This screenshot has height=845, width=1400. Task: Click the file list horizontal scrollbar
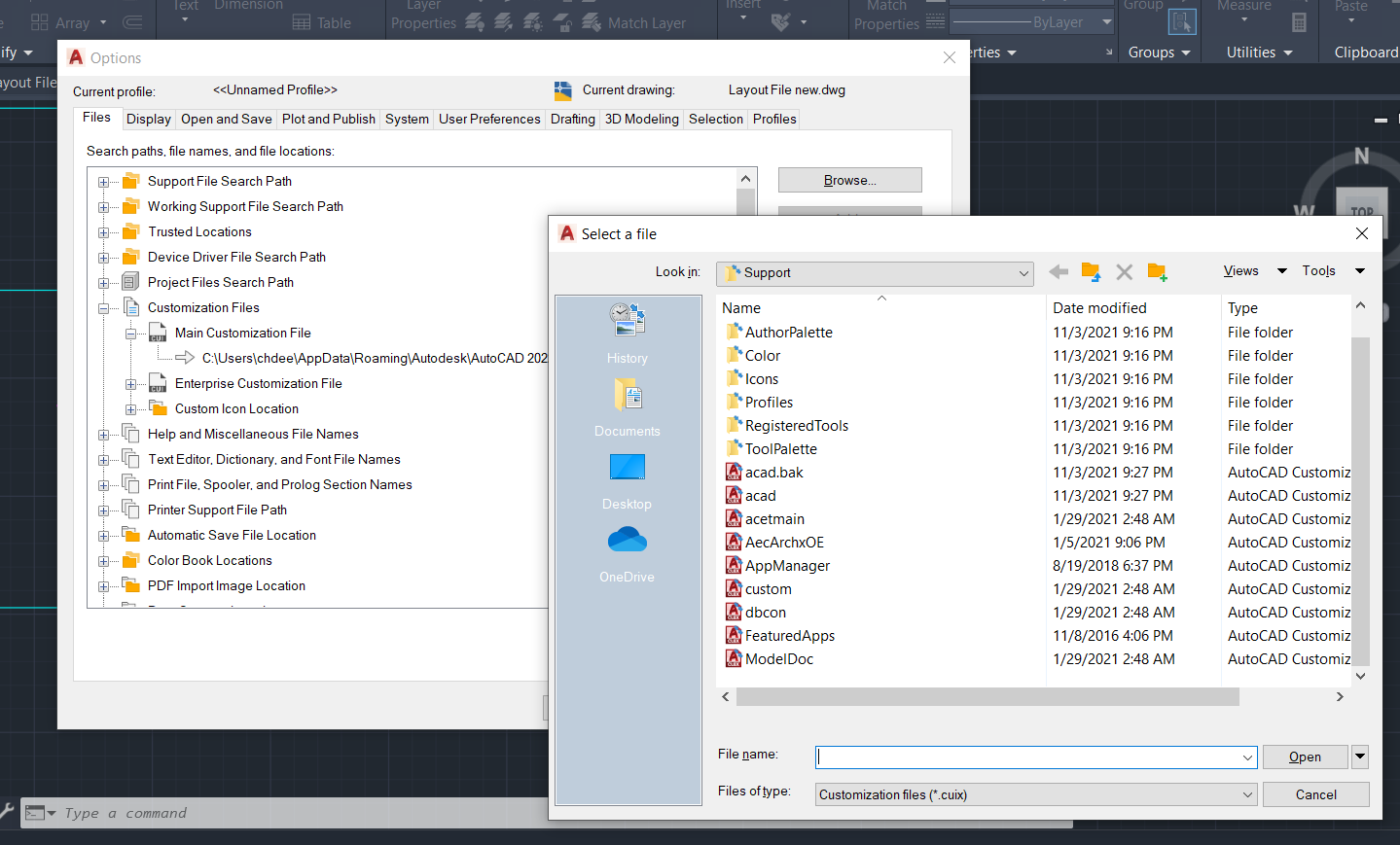(x=987, y=696)
